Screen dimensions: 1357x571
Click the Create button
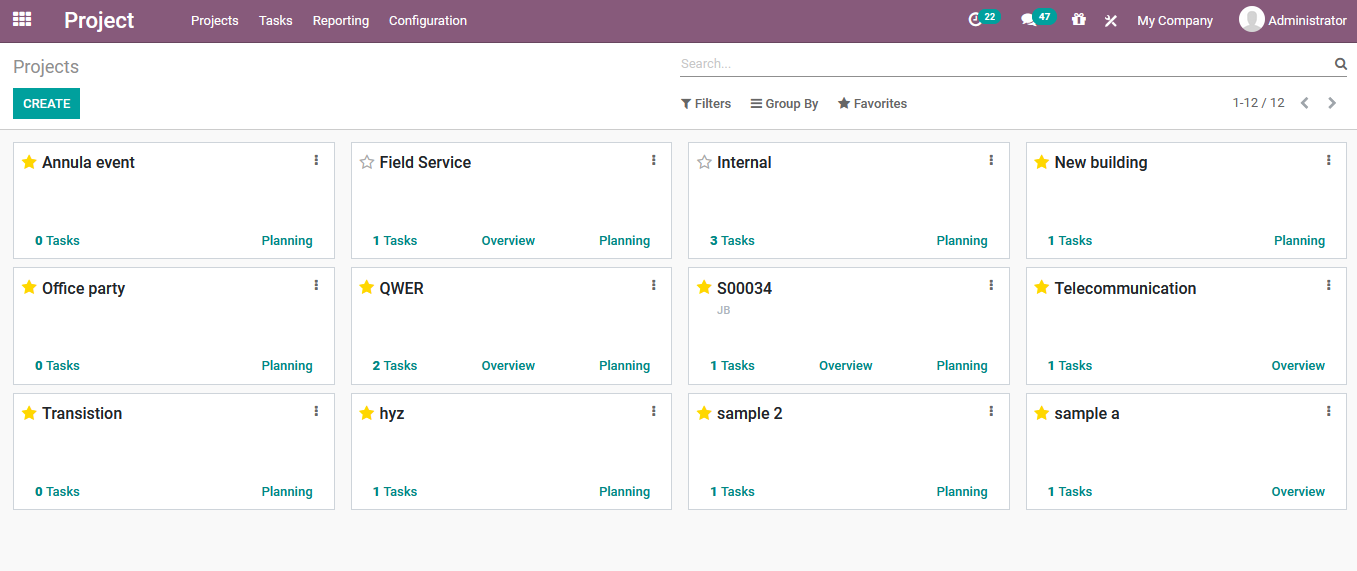click(x=46, y=104)
